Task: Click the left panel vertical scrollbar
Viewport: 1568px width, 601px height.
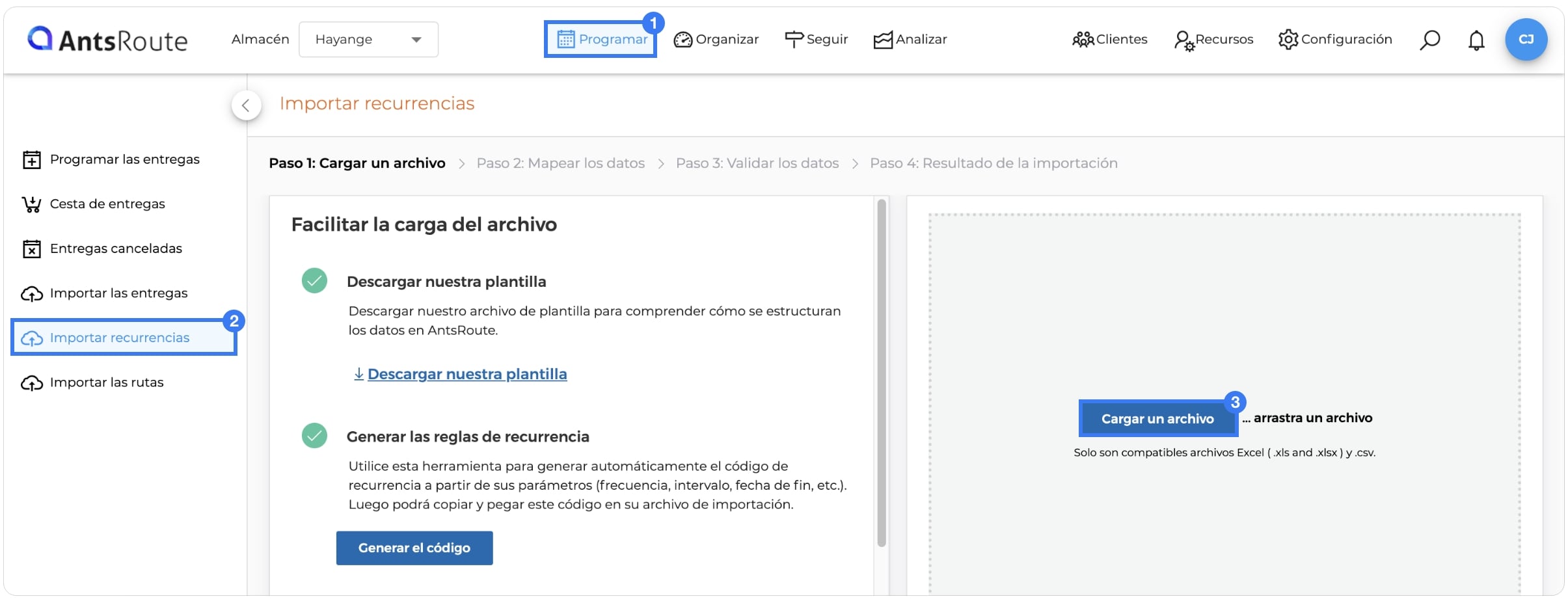Action: 882,373
